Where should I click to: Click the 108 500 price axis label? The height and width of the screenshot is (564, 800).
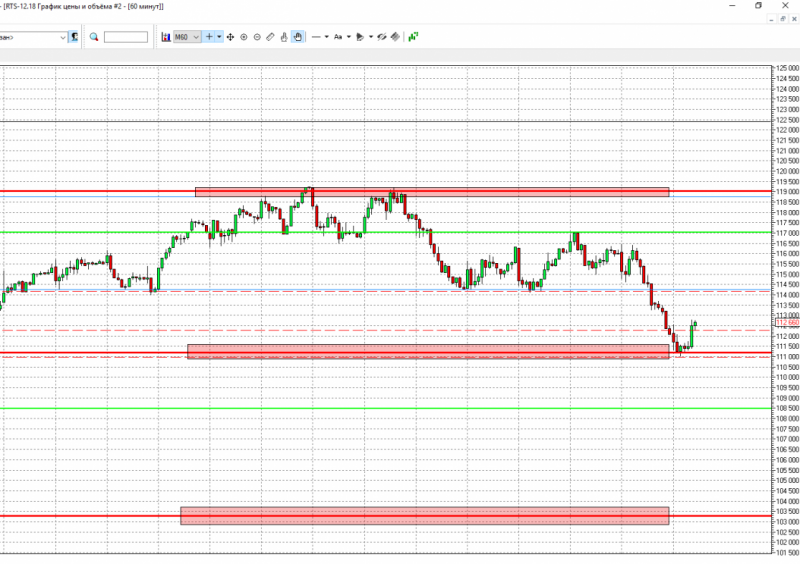[787, 408]
